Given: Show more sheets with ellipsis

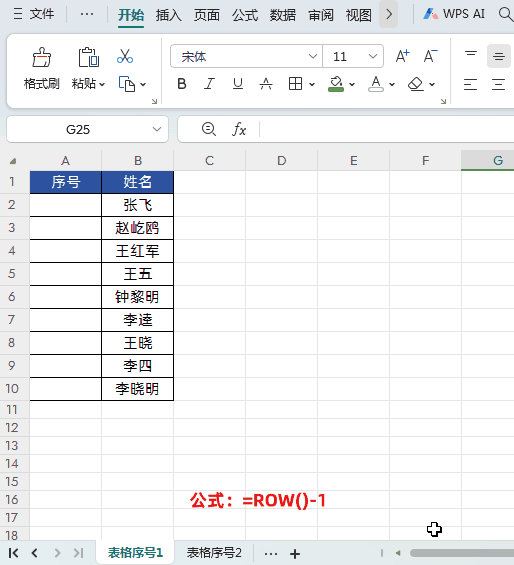Looking at the screenshot, I should point(271,553).
